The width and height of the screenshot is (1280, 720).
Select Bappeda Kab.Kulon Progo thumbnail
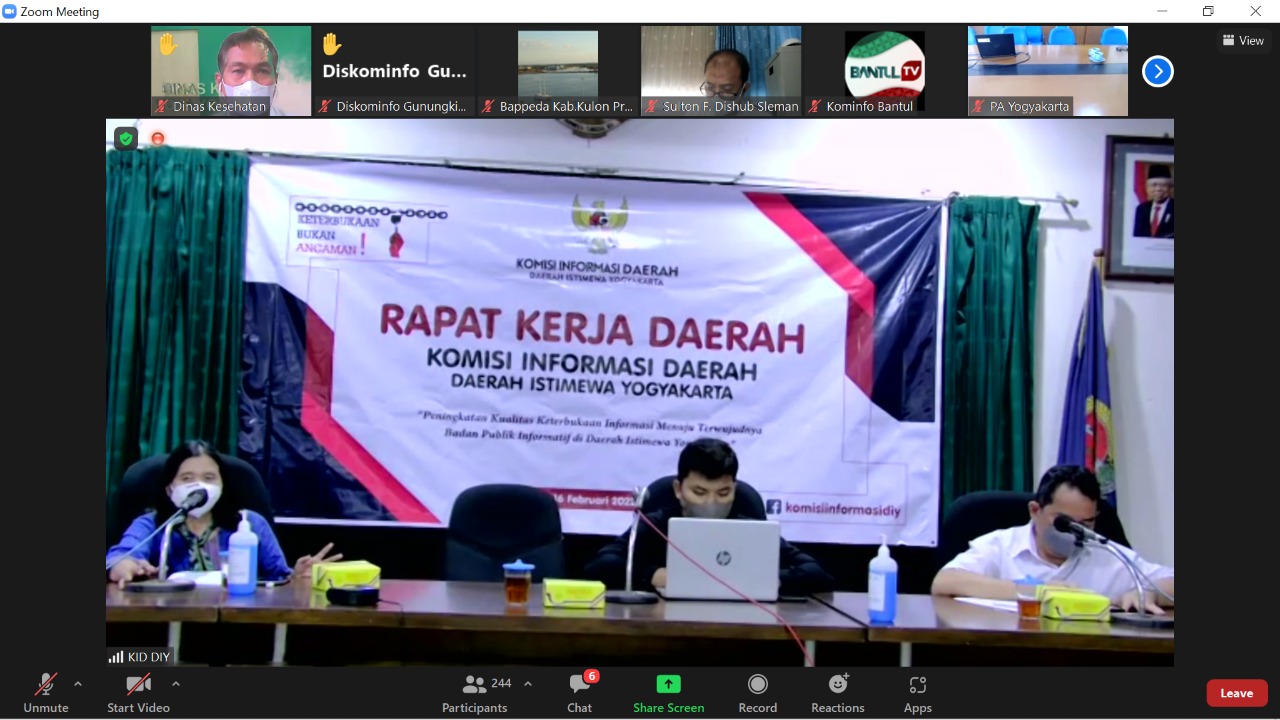pos(558,71)
